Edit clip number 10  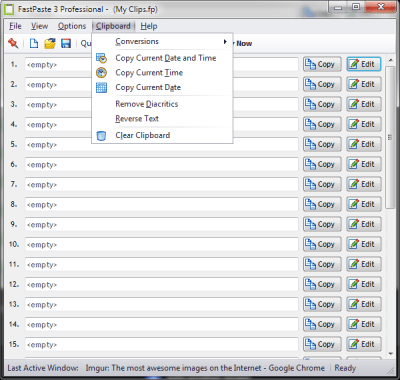coord(364,244)
